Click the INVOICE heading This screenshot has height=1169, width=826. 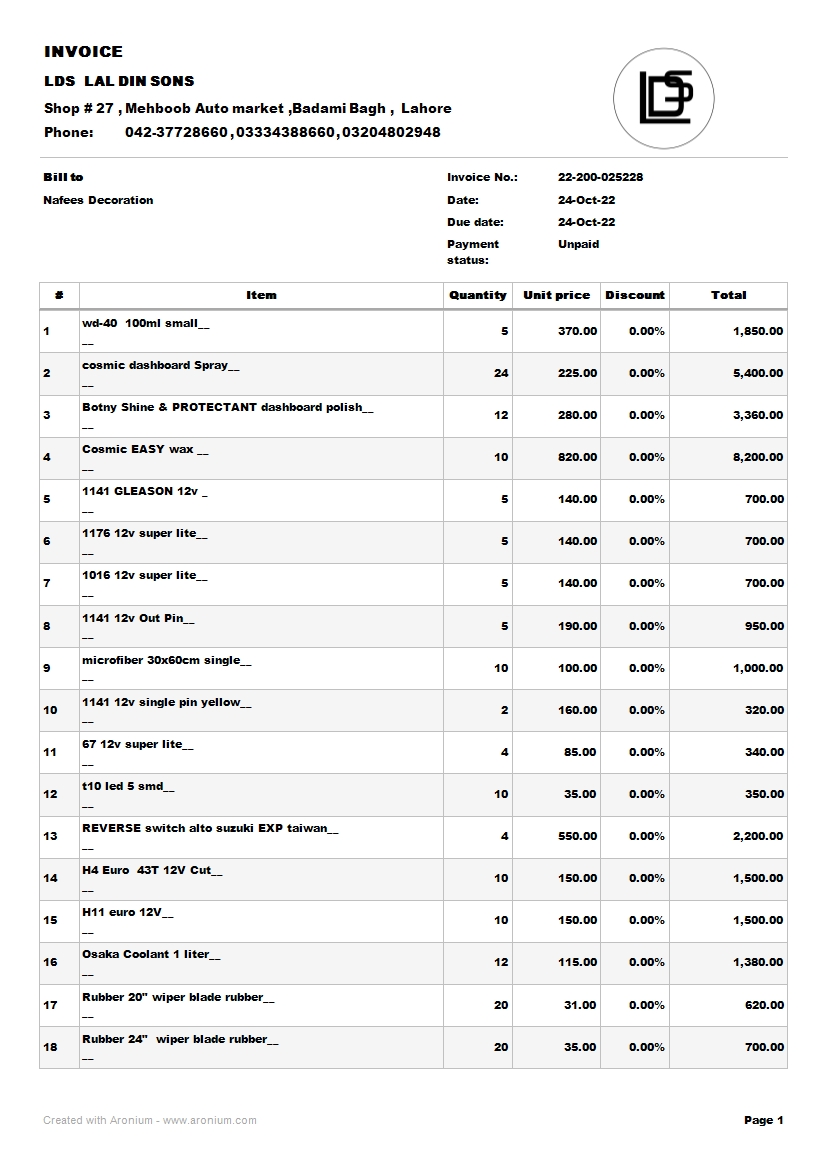point(83,52)
